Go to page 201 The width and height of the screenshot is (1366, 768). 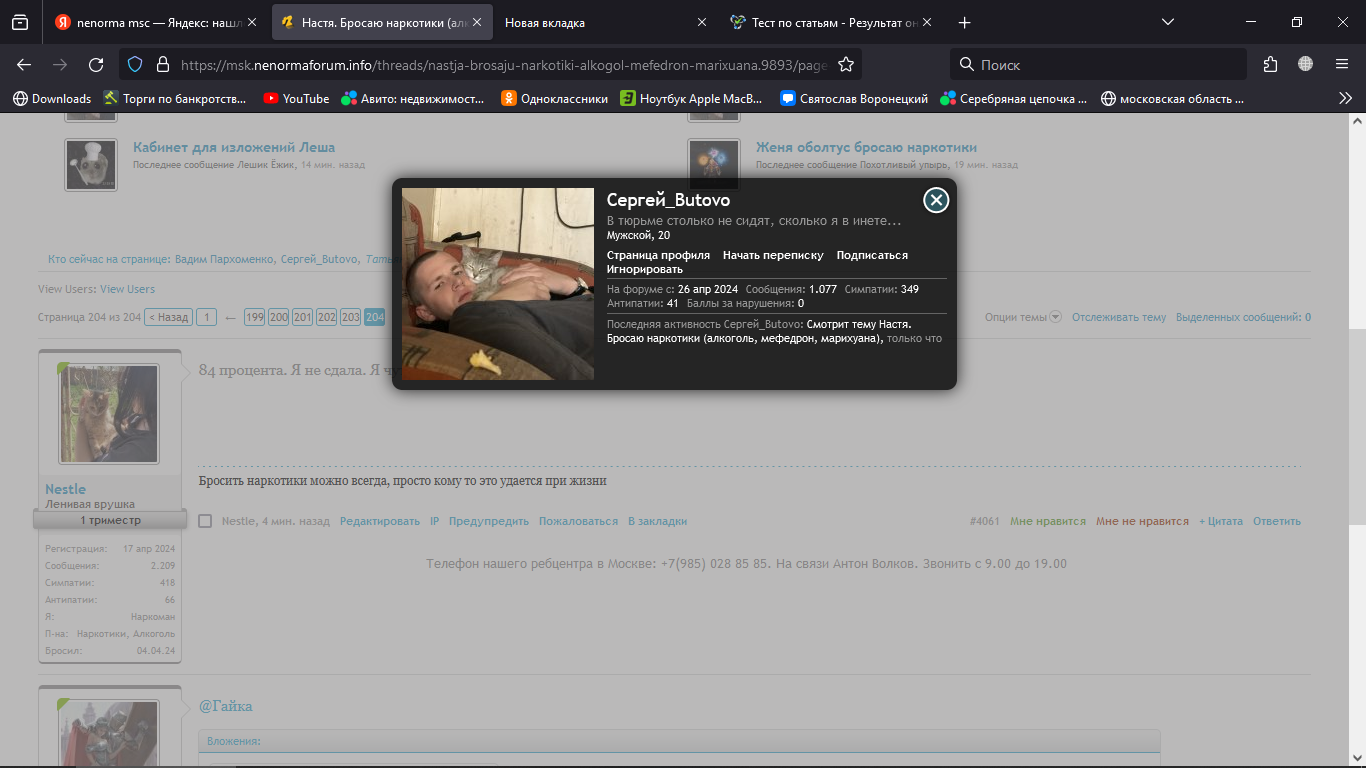[302, 317]
